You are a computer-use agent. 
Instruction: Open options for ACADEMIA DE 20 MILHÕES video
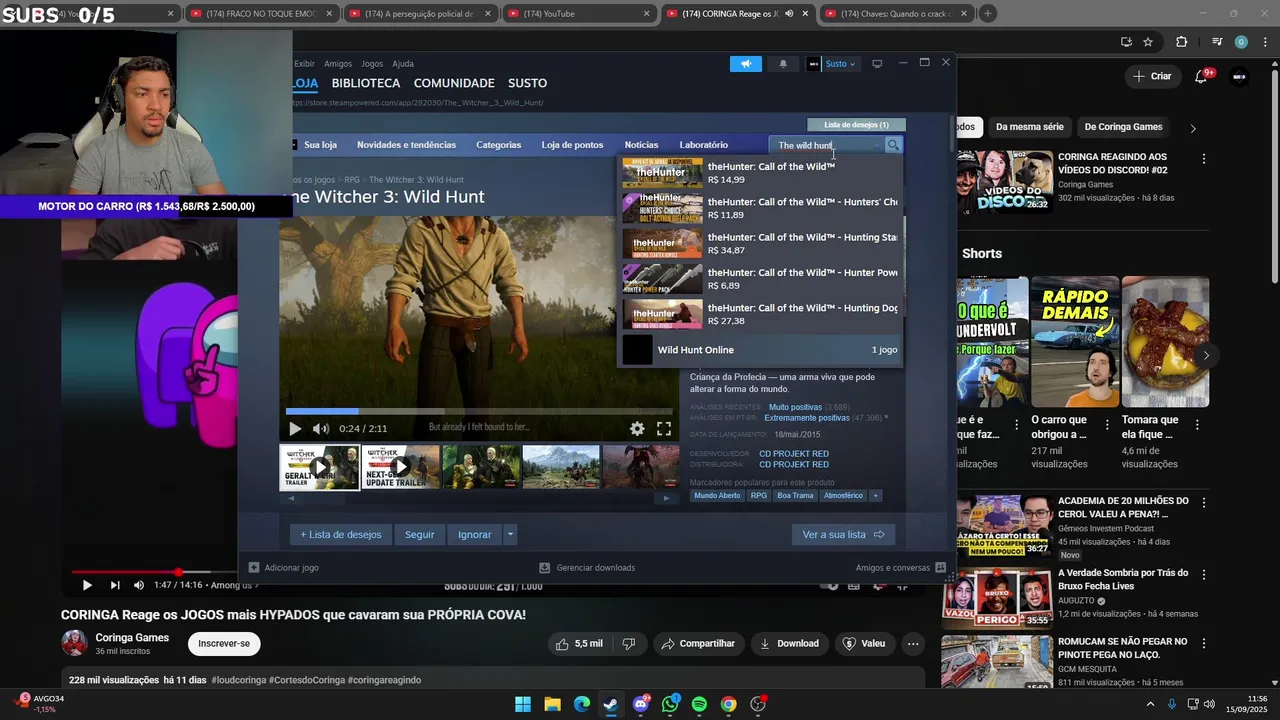coord(1204,503)
